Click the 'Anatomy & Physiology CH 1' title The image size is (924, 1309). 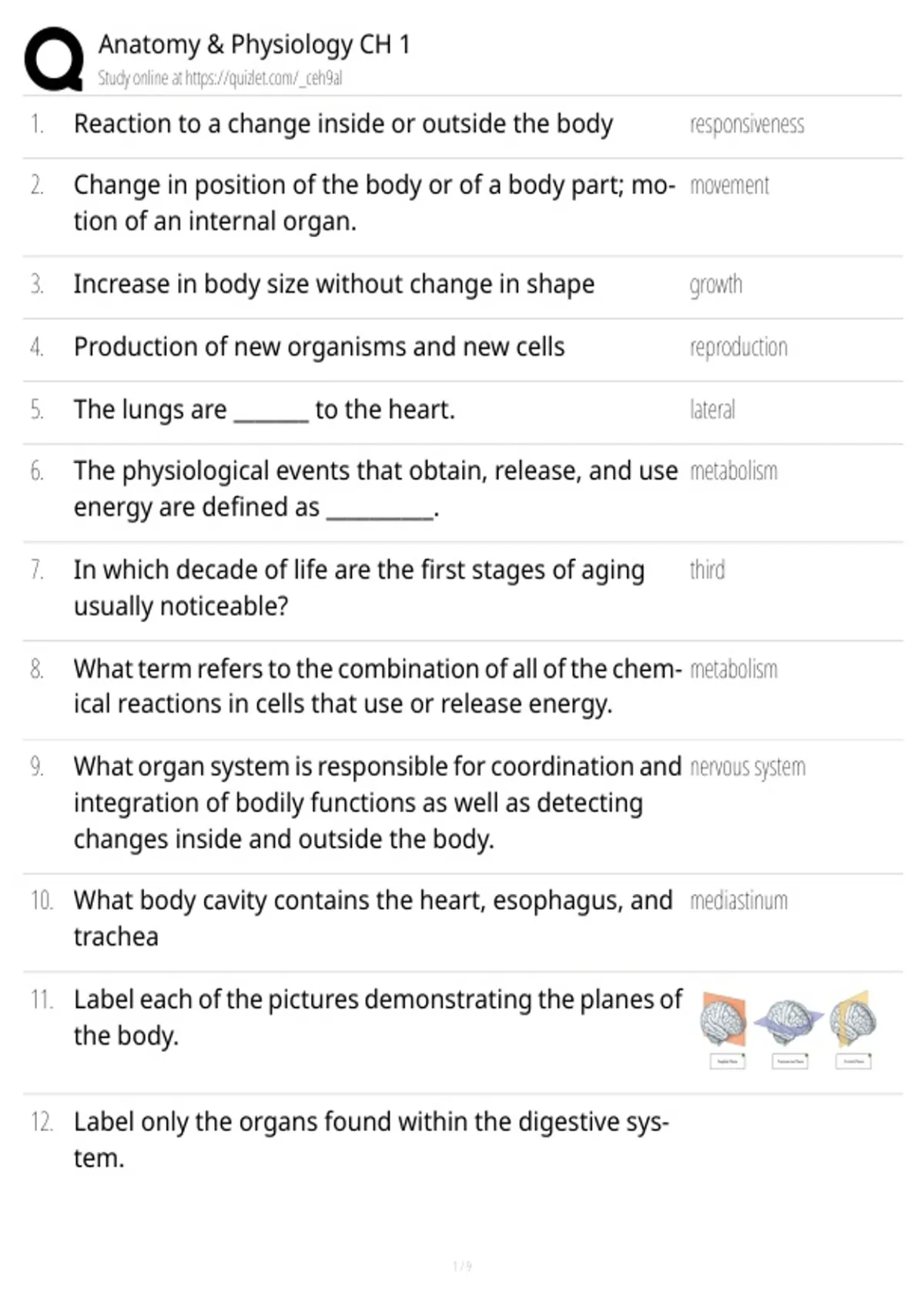tap(254, 45)
